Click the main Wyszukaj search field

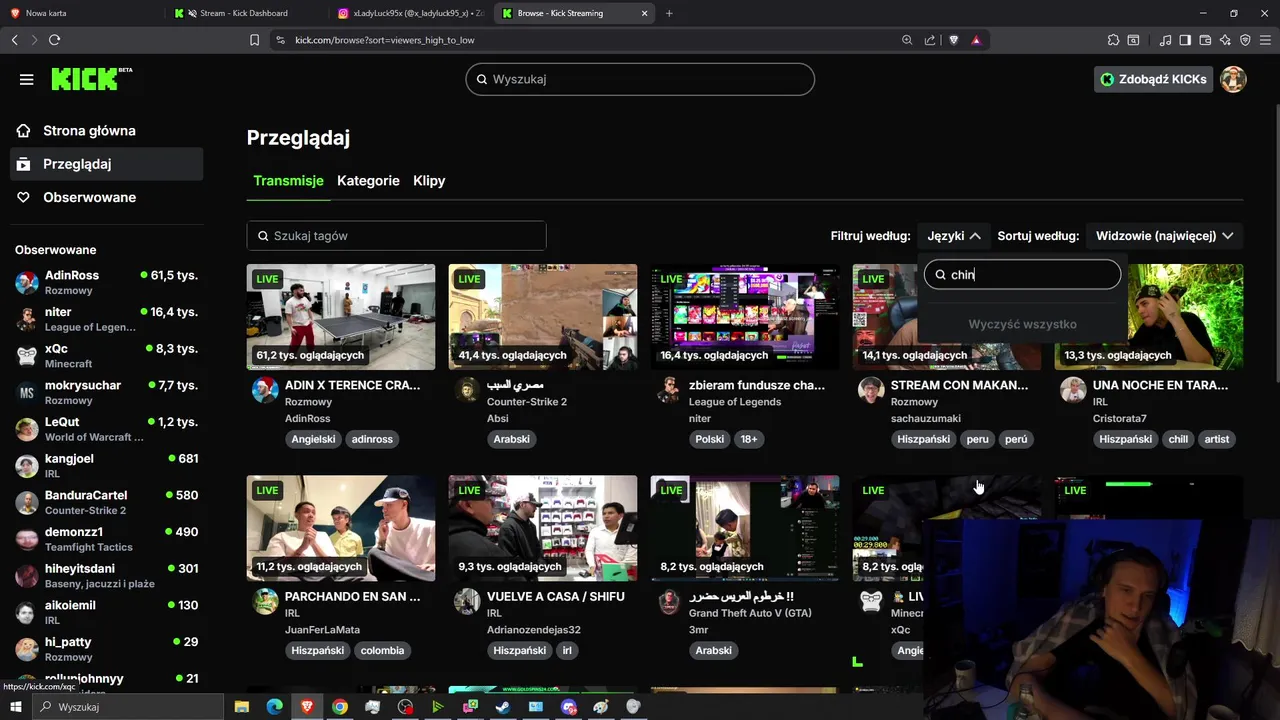pyautogui.click(x=640, y=79)
